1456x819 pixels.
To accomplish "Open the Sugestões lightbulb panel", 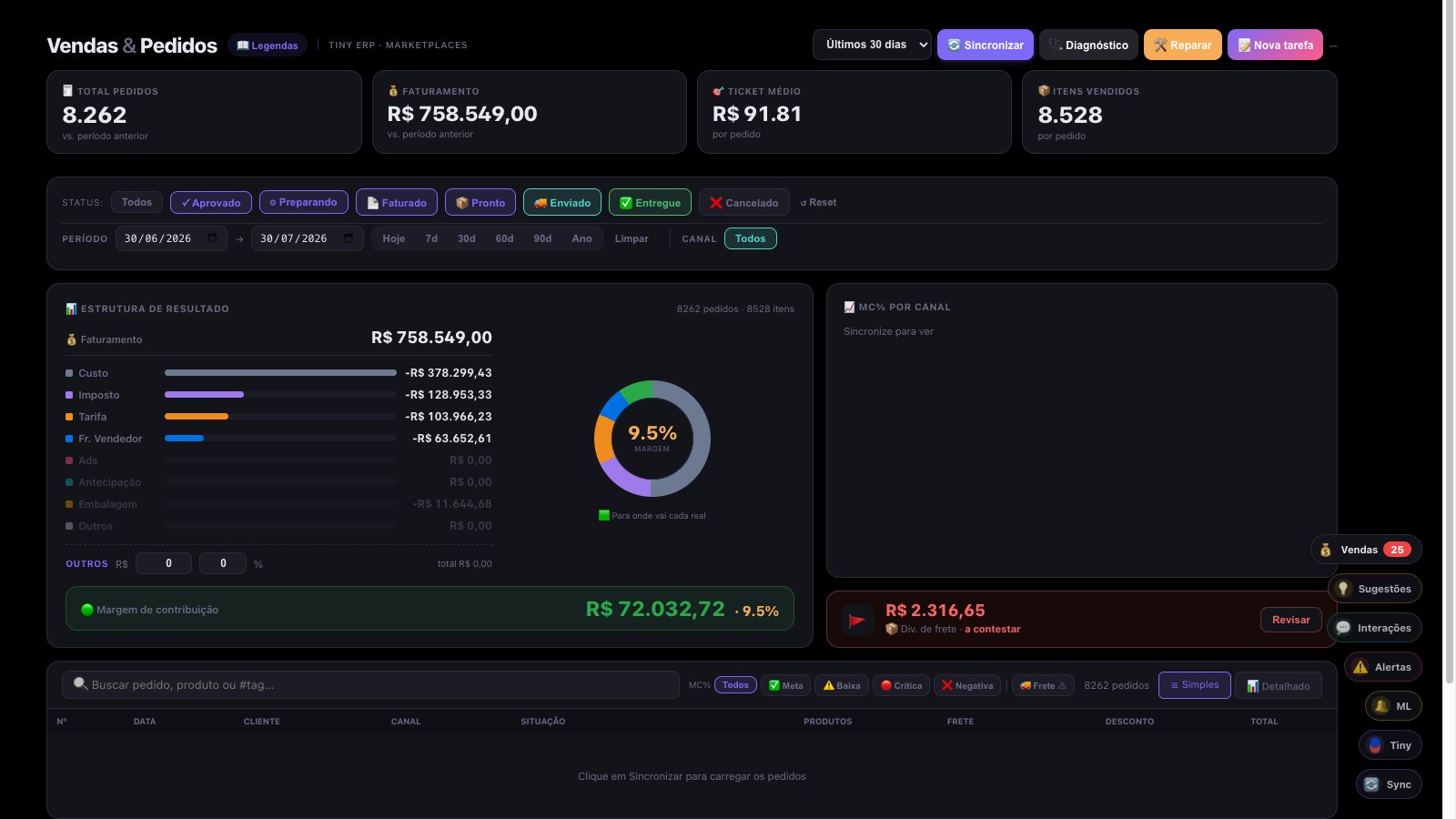I will click(x=1374, y=589).
